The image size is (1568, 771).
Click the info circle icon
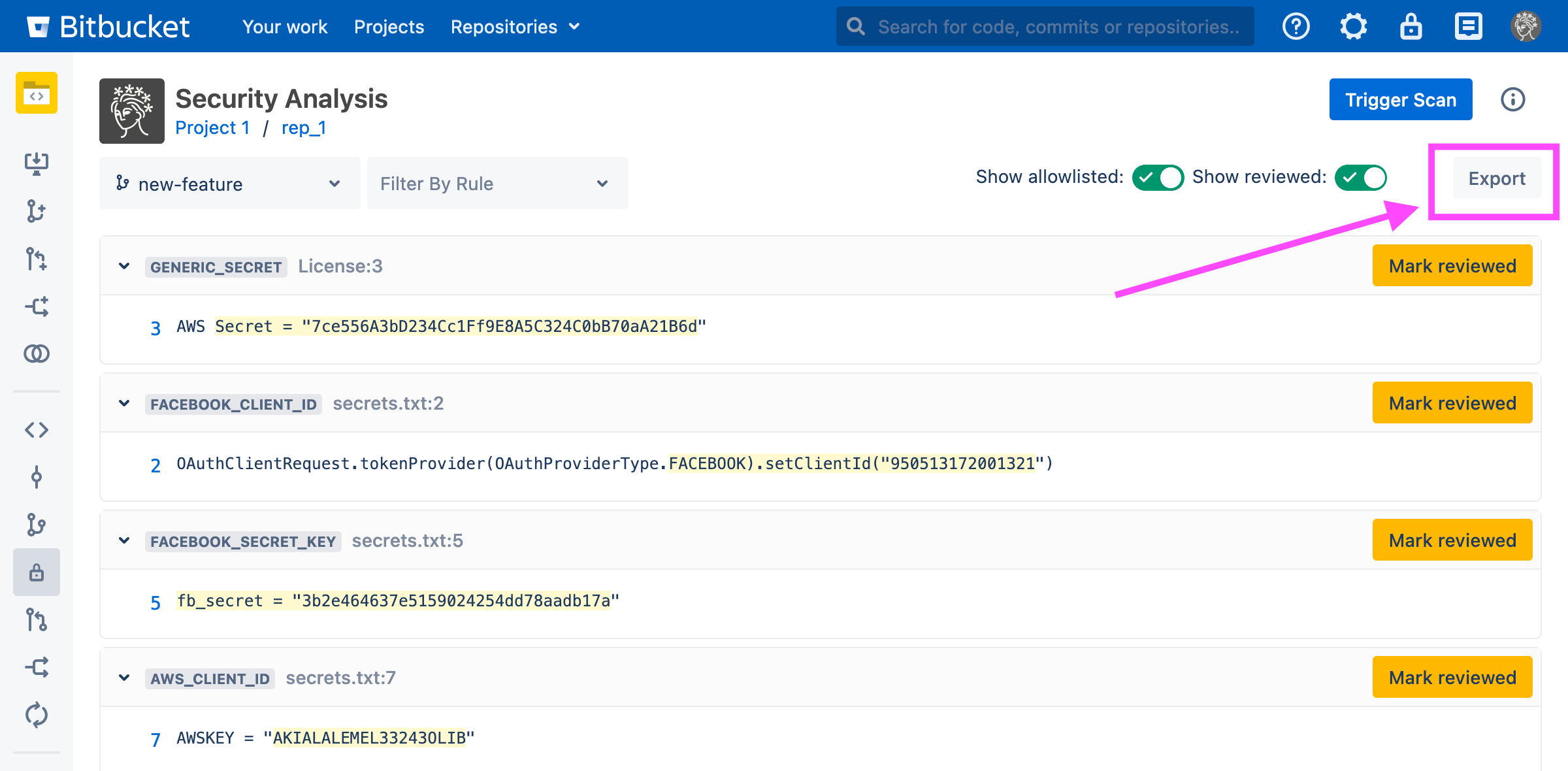click(x=1512, y=99)
